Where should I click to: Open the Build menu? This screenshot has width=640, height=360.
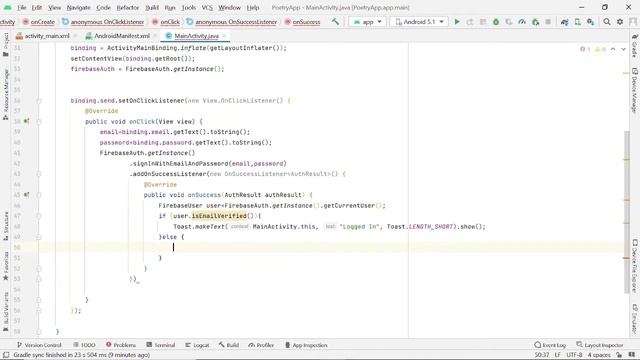[x=152, y=7]
